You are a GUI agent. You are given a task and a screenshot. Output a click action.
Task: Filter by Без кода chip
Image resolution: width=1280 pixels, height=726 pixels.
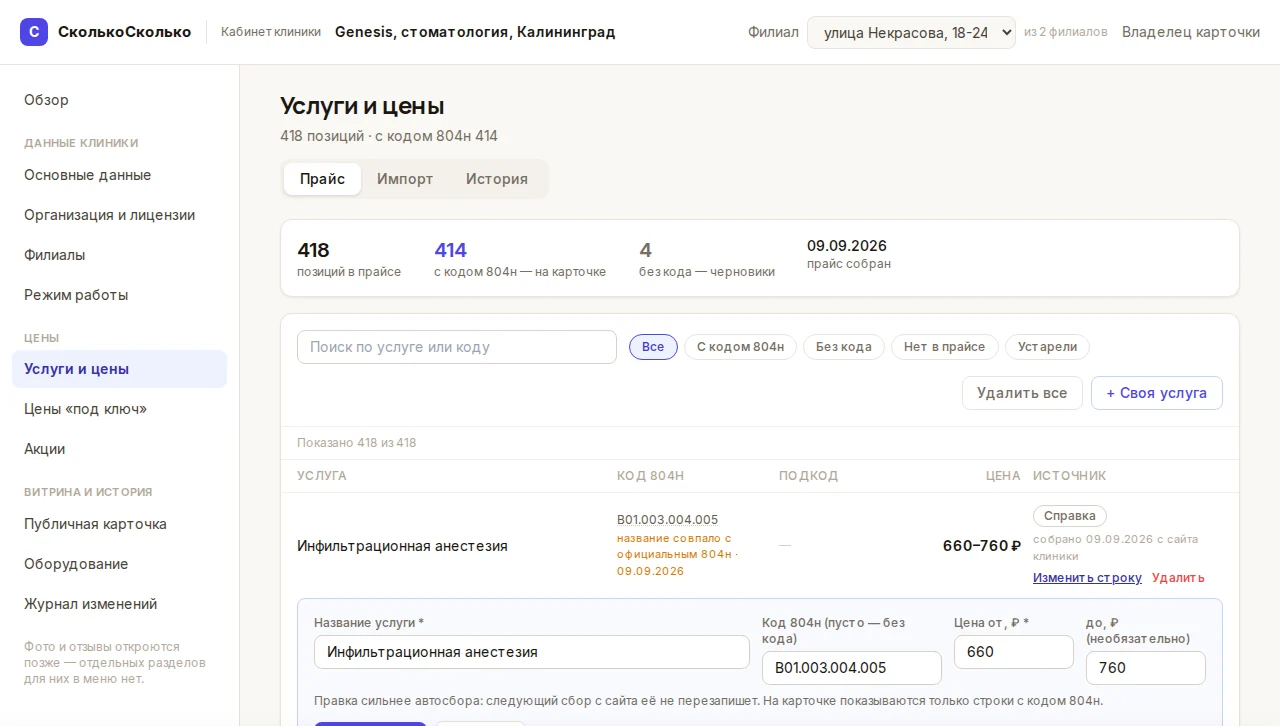[x=843, y=347]
